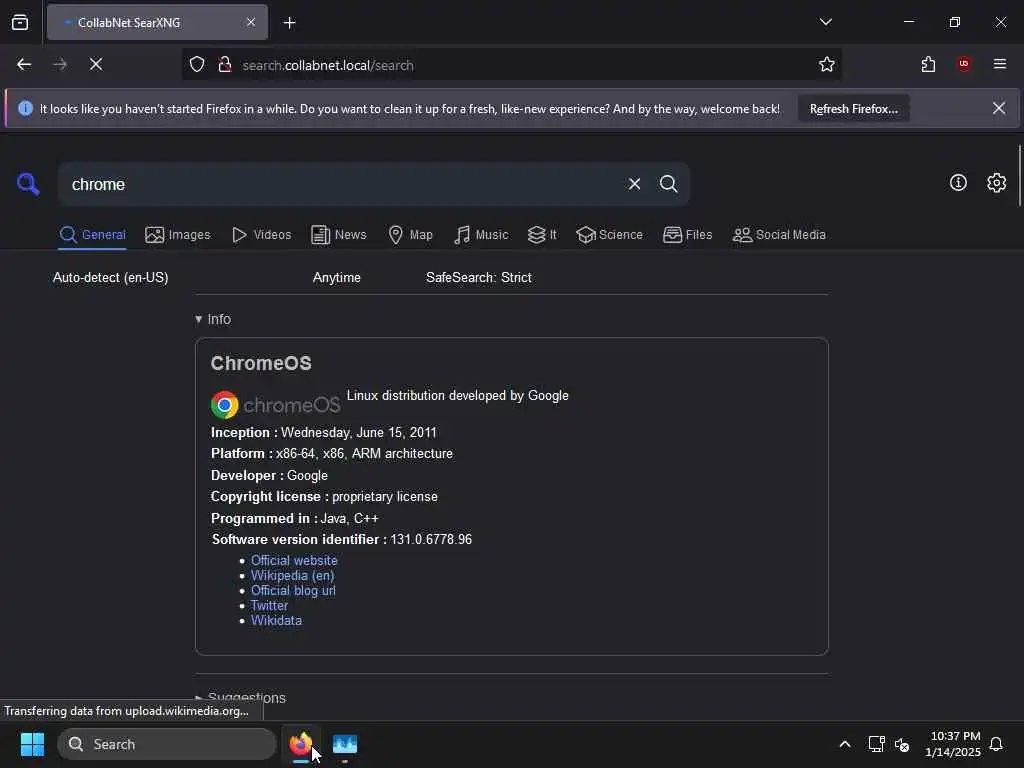Open the Extensions puzzle icon
The width and height of the screenshot is (1024, 768).
(x=928, y=64)
